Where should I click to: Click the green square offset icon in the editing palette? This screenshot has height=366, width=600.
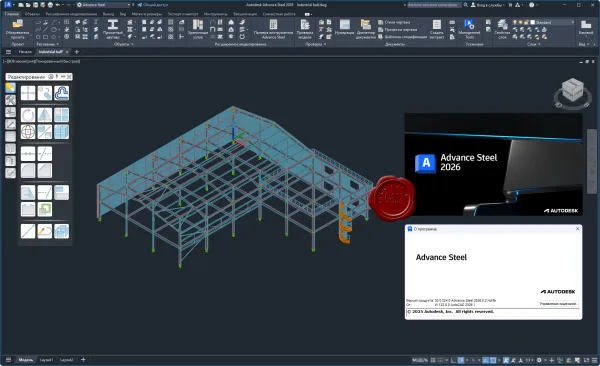click(45, 209)
